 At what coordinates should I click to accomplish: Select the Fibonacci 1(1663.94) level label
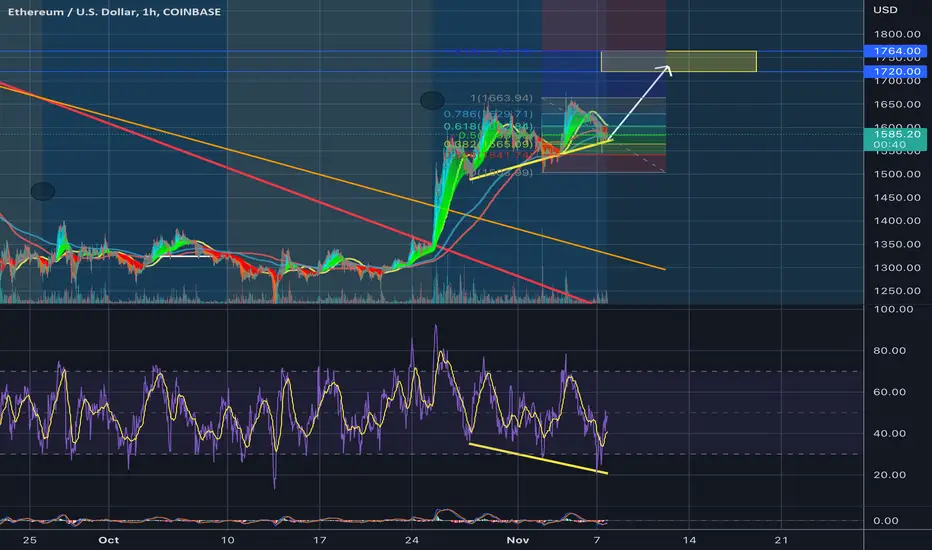[501, 98]
